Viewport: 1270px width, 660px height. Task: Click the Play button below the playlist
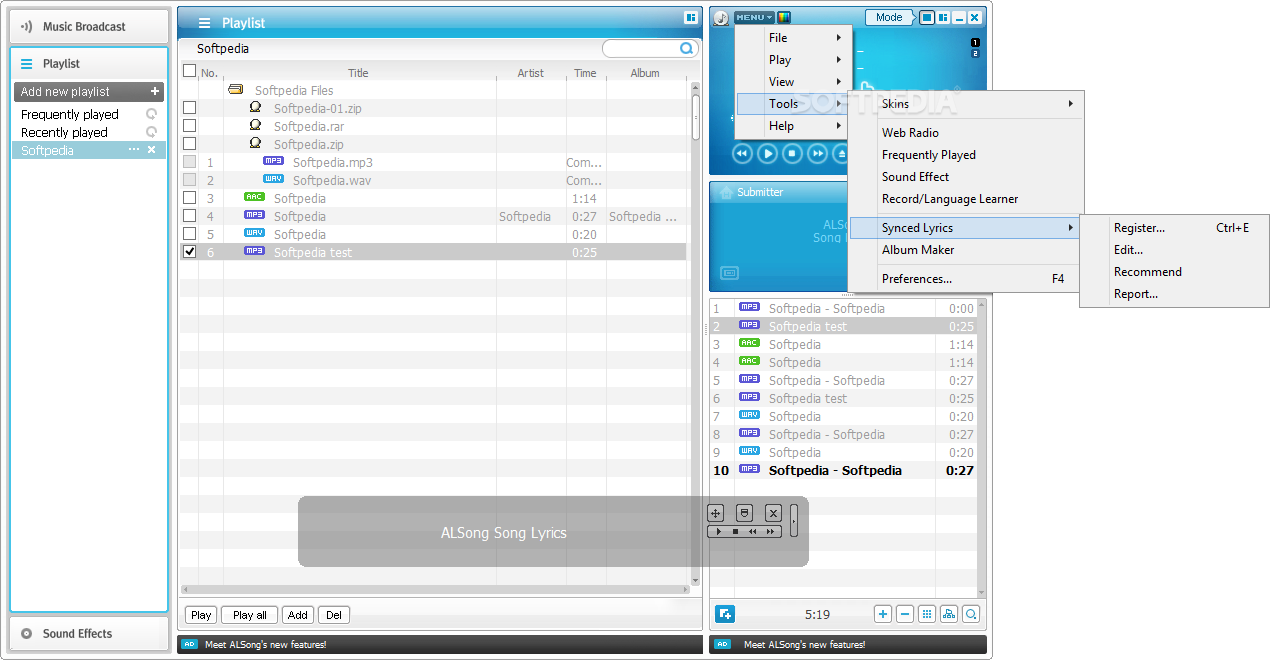201,615
